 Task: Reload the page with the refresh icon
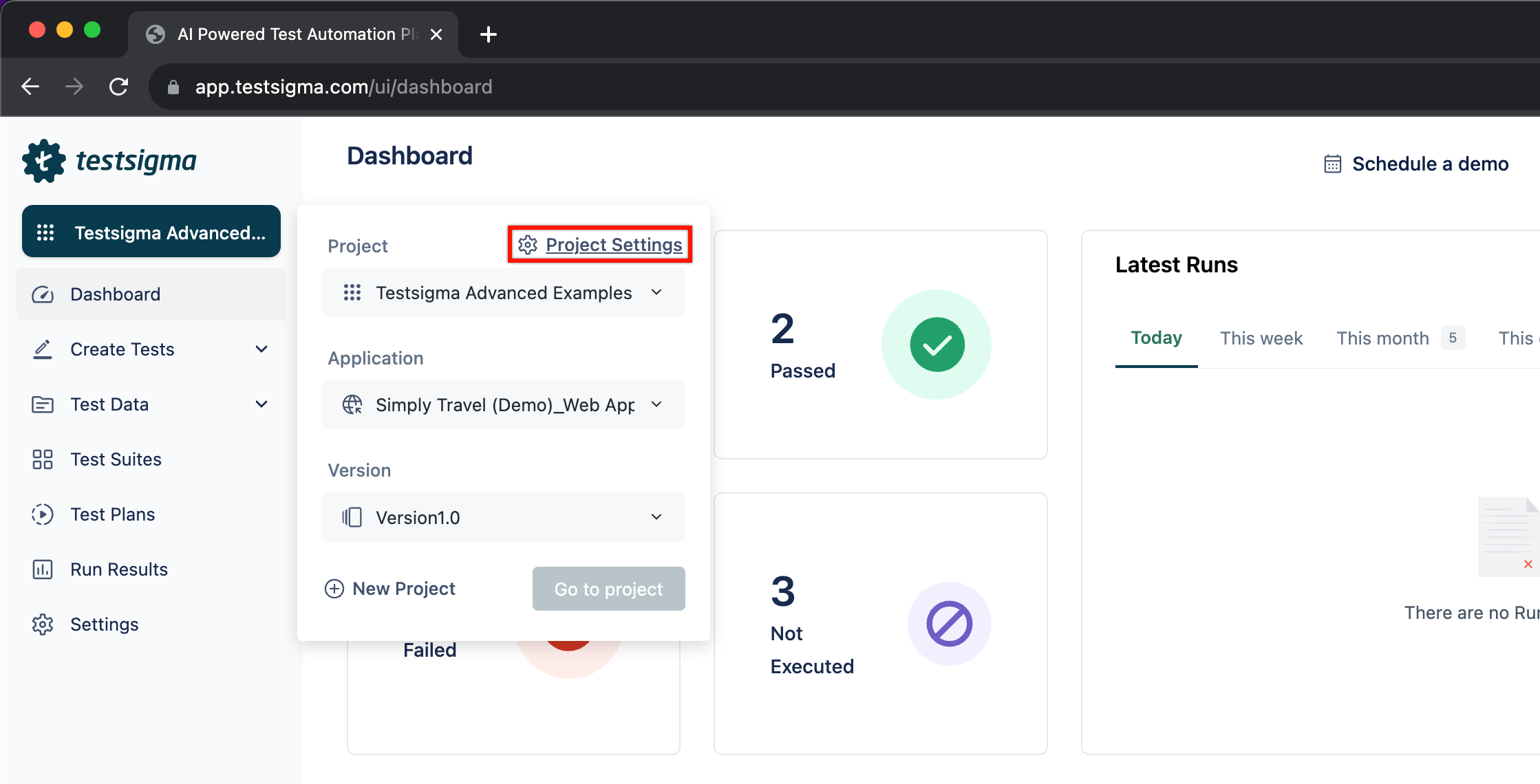coord(118,87)
